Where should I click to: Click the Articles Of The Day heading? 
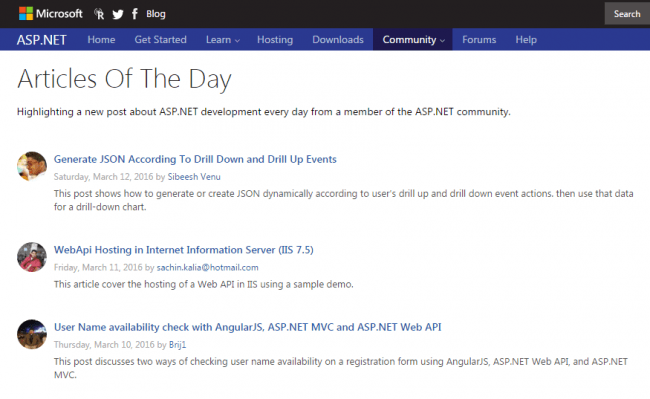point(124,79)
